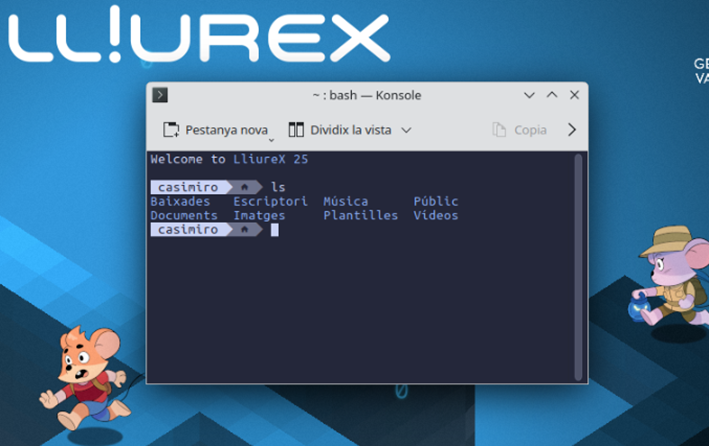Click the terminal vertical scrollbar
Image resolution: width=709 pixels, height=446 pixels.
578,260
